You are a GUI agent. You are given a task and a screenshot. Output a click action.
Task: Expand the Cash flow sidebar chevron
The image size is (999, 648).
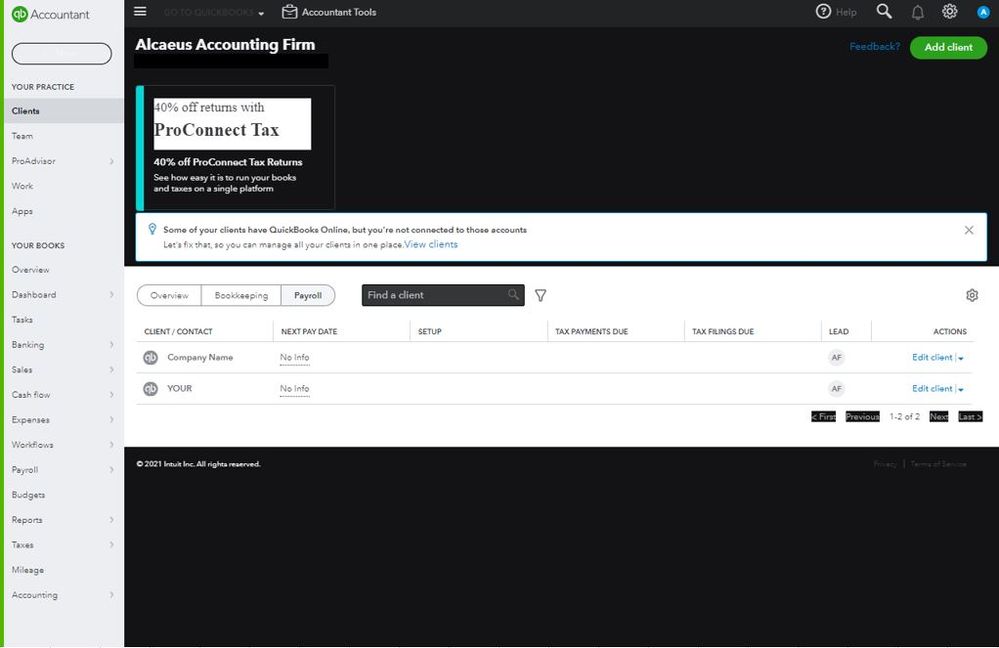coord(111,394)
